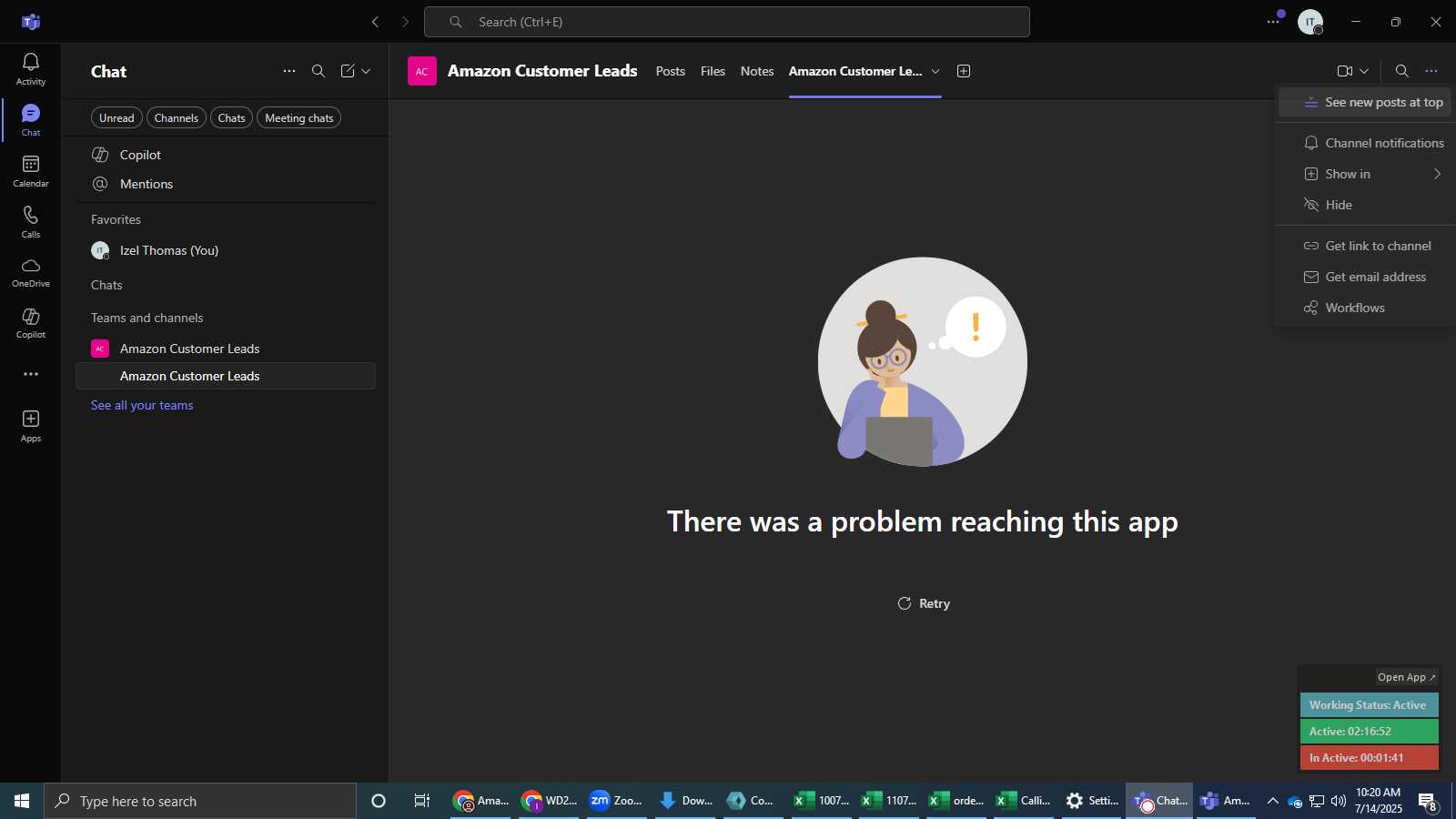
Task: Close the channel more options ellipsis menu
Action: point(1431,71)
